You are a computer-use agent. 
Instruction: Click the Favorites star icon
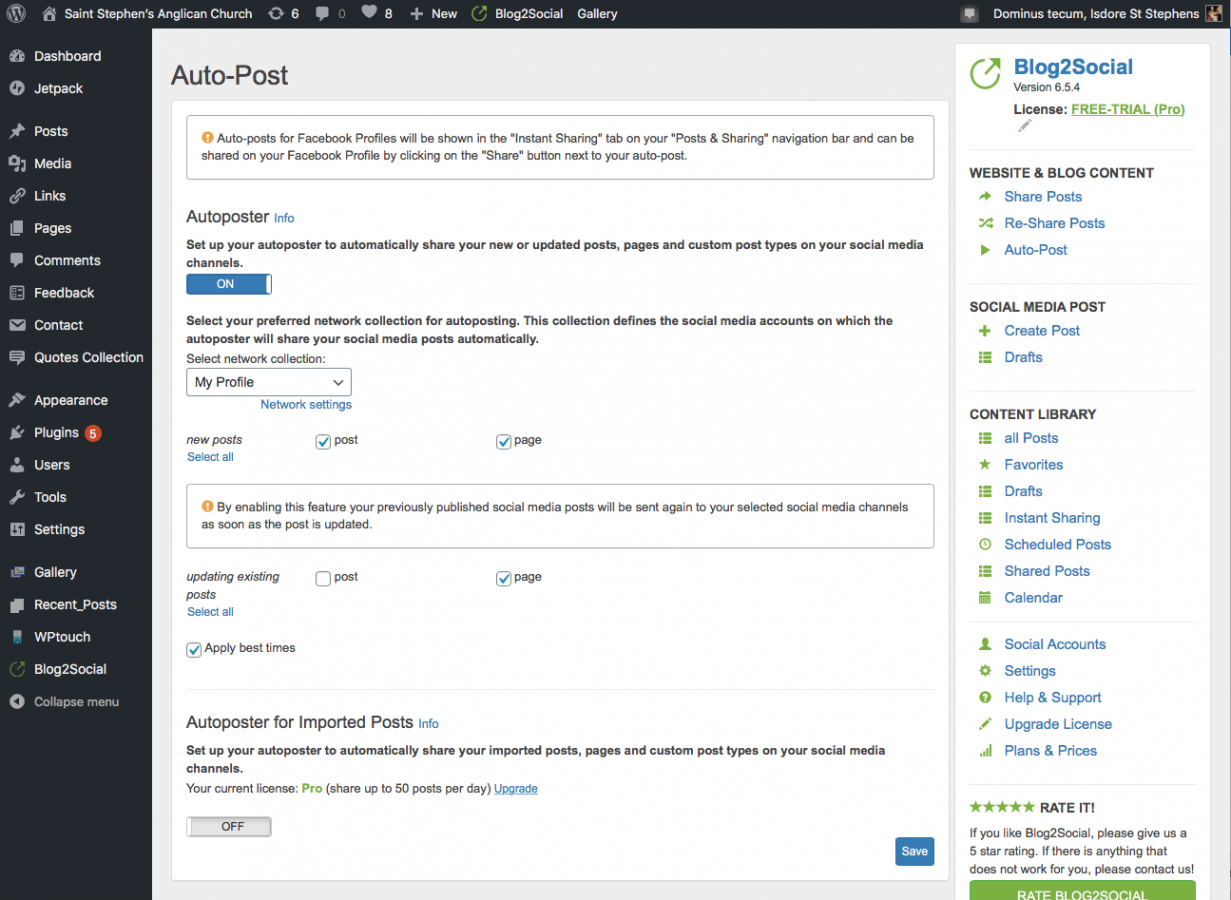[x=985, y=465]
